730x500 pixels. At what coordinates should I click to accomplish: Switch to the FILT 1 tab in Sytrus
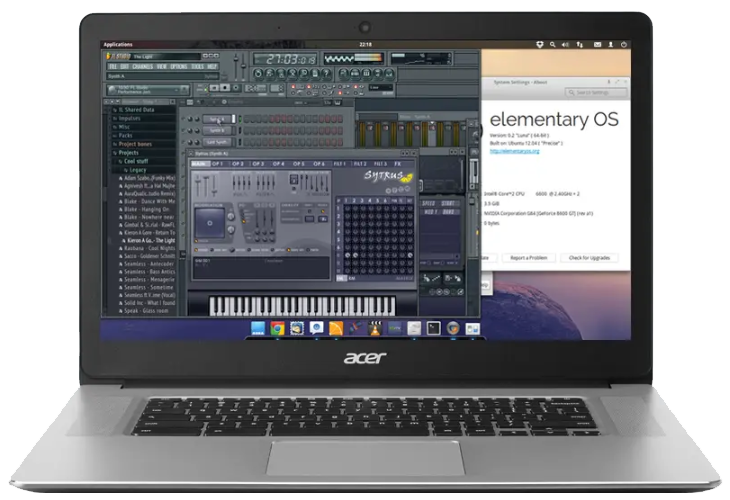coord(340,164)
